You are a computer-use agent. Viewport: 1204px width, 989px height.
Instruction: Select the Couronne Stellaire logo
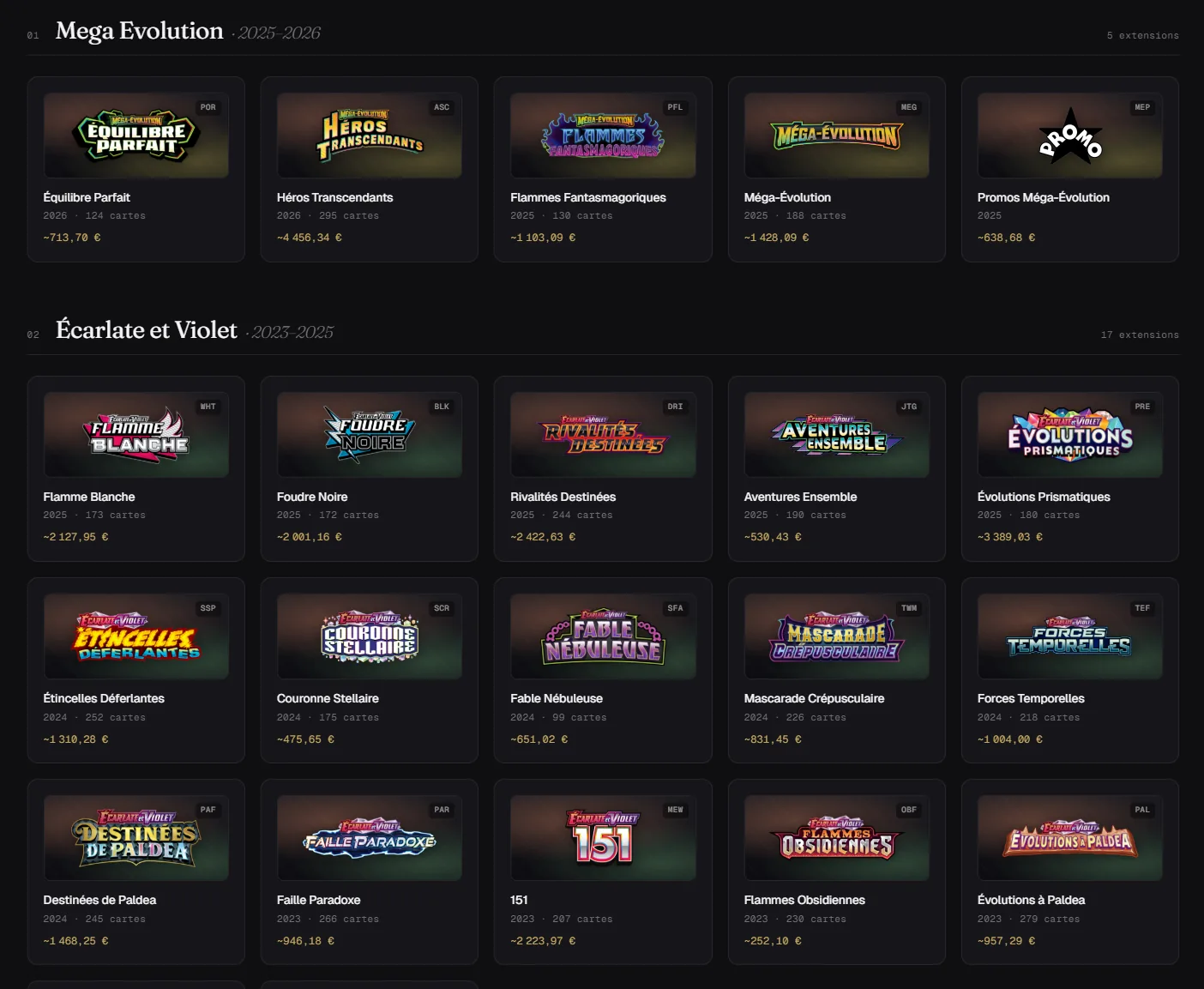(x=370, y=636)
